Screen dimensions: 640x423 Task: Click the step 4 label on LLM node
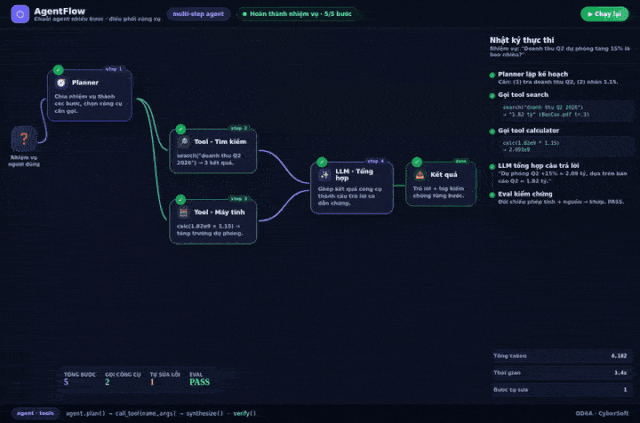tap(376, 161)
